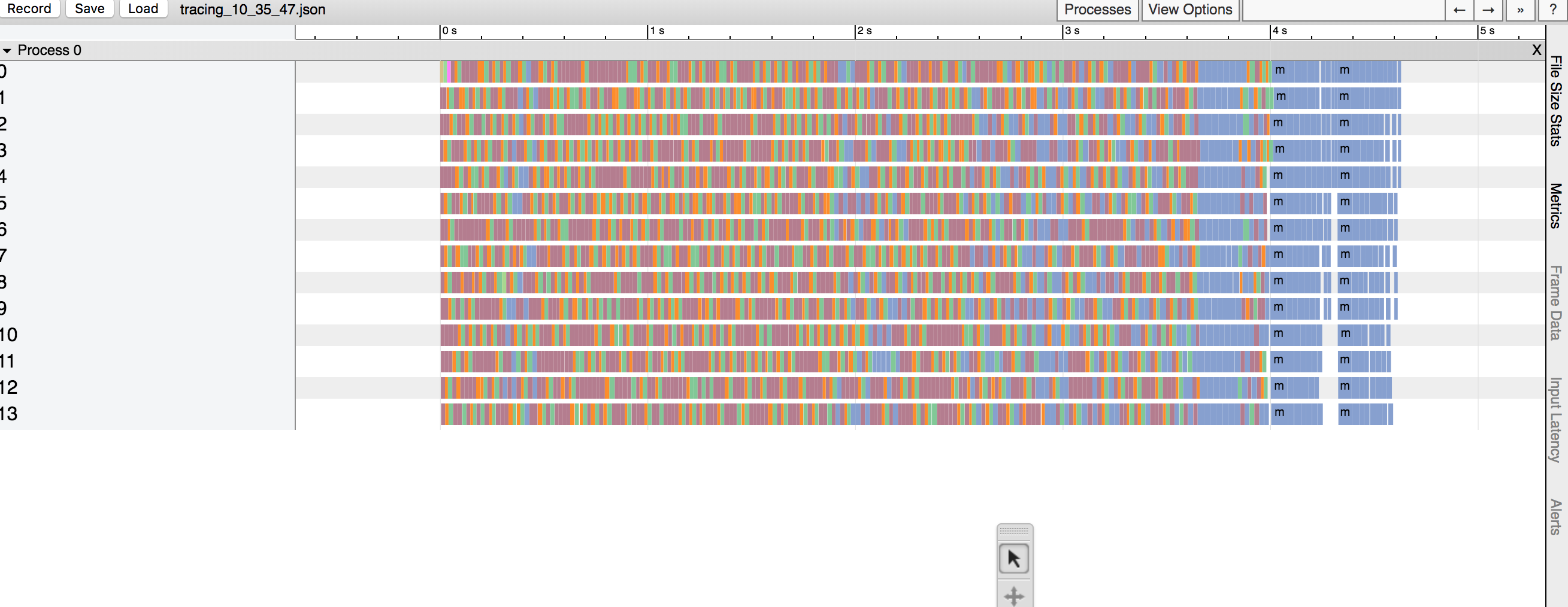
Task: Click the search text field in toolbar
Action: [x=1342, y=10]
